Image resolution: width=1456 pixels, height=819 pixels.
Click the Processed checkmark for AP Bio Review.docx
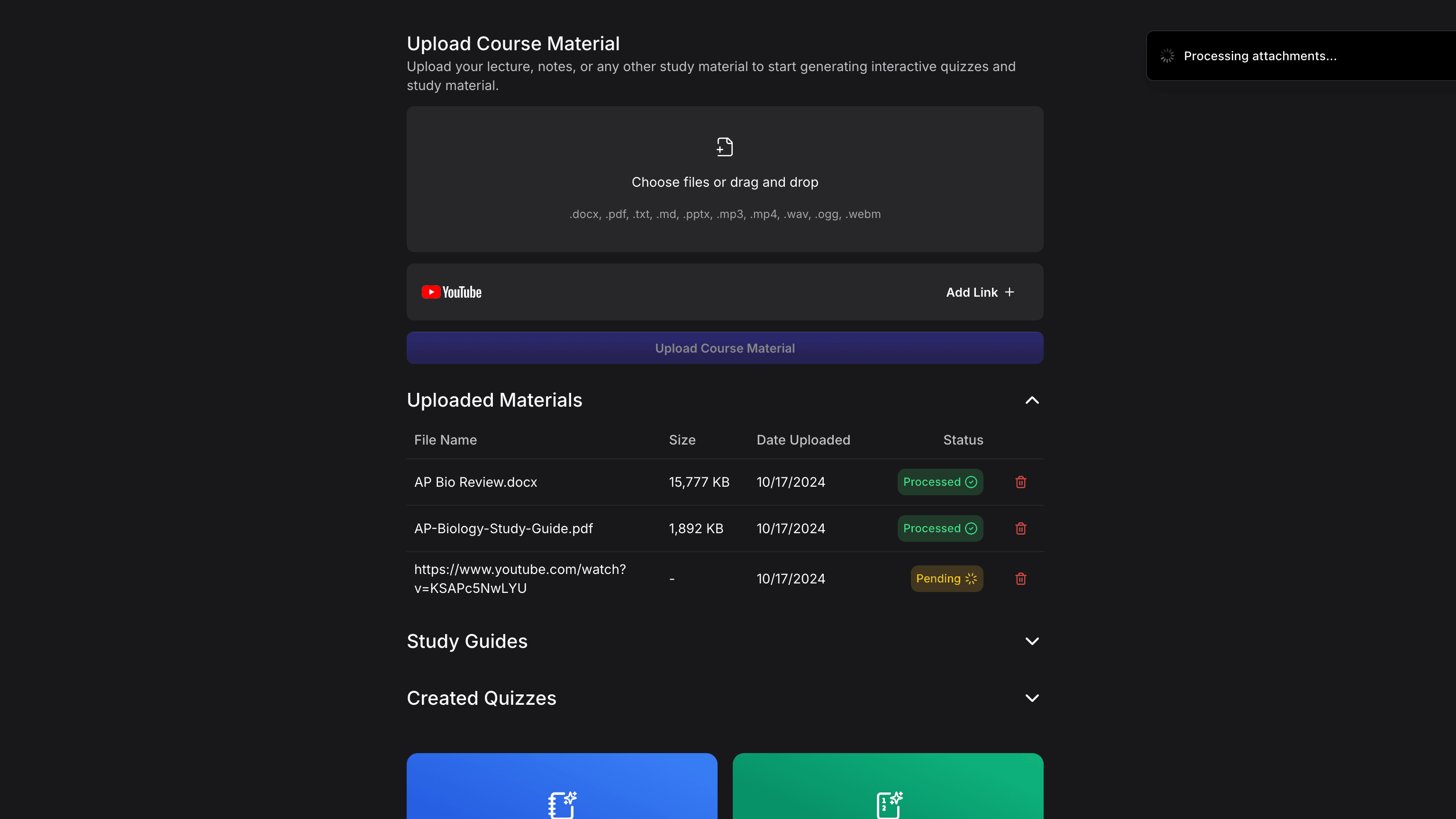[971, 482]
